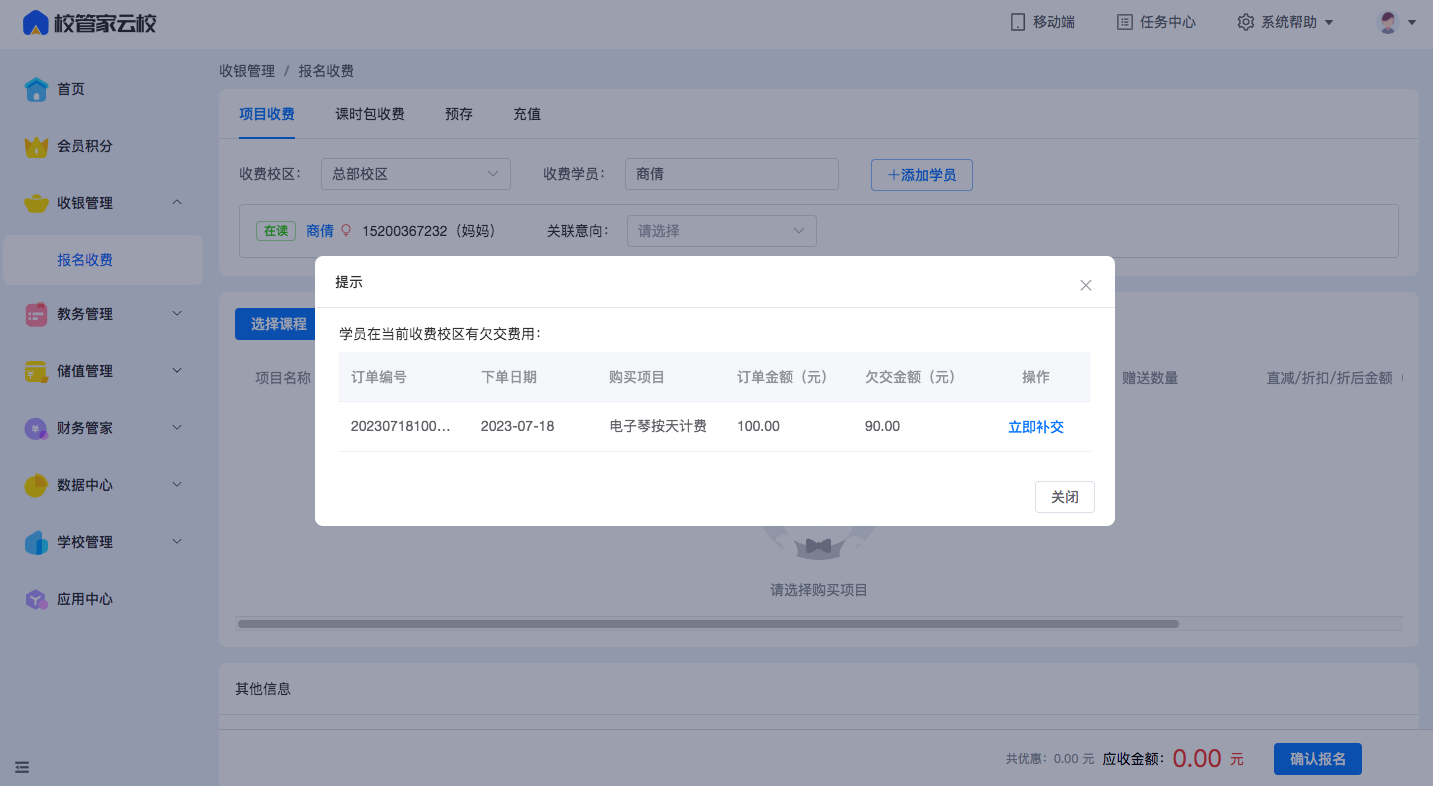Open 应用中心 app center icon

coord(36,599)
